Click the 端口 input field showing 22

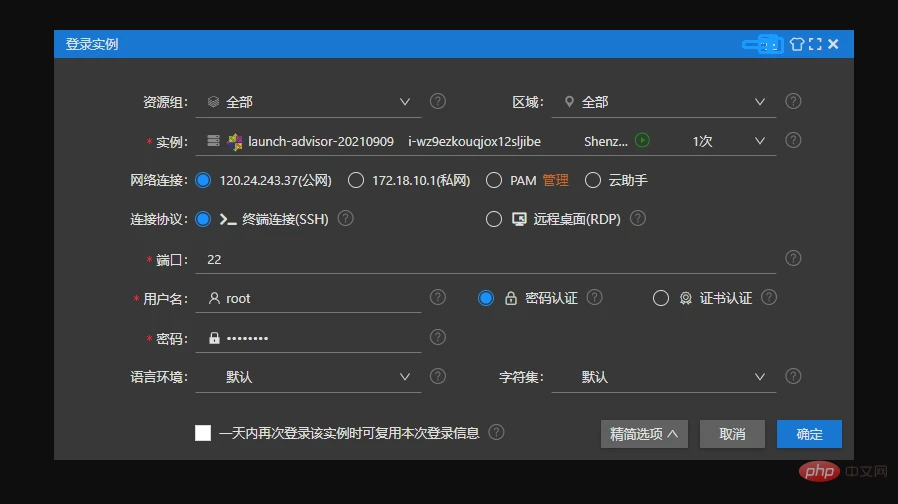[x=486, y=259]
